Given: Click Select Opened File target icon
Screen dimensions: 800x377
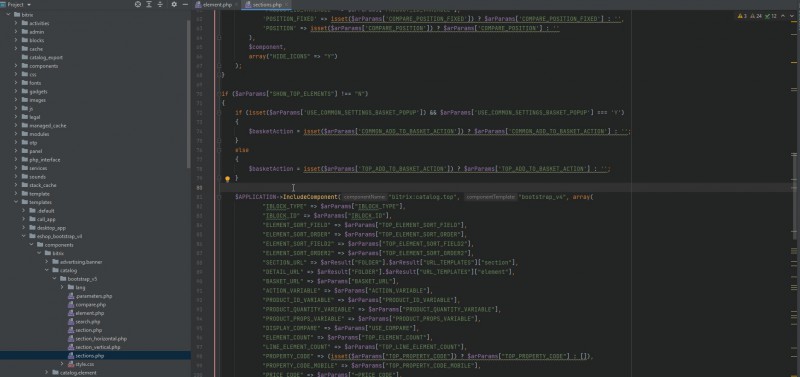Looking at the screenshot, I should click(x=138, y=4).
